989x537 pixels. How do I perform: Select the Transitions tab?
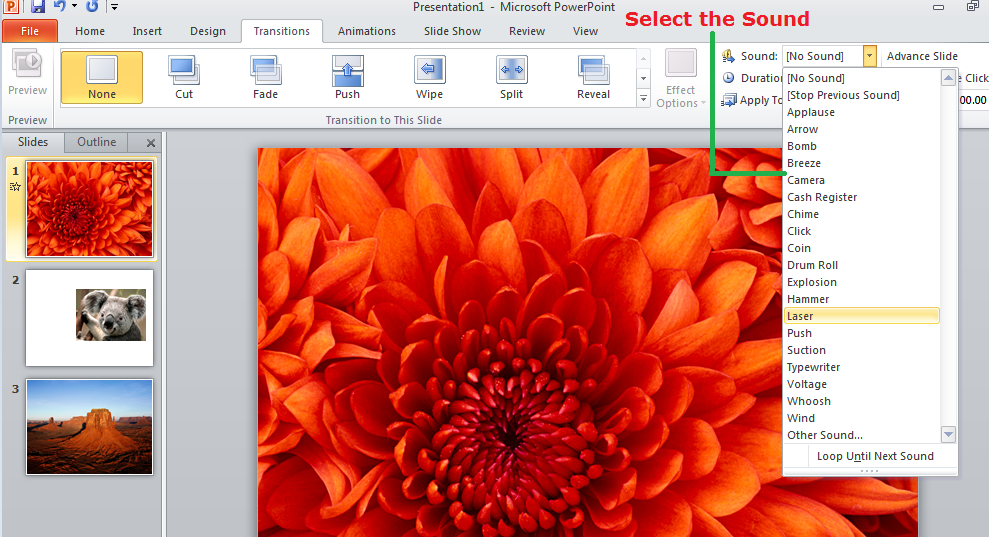click(281, 31)
